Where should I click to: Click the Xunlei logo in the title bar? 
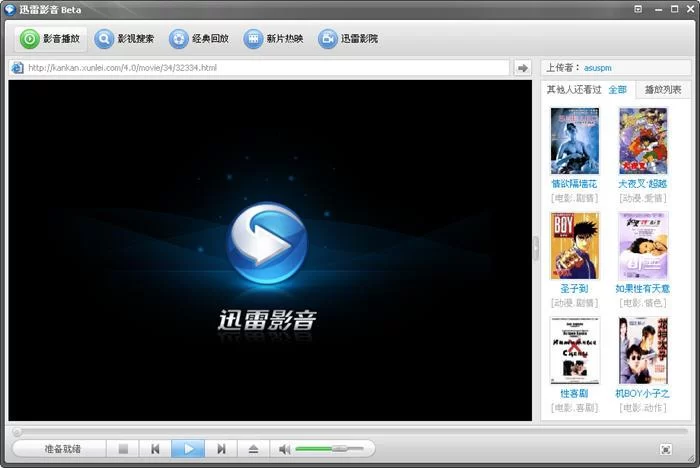pyautogui.click(x=10, y=9)
